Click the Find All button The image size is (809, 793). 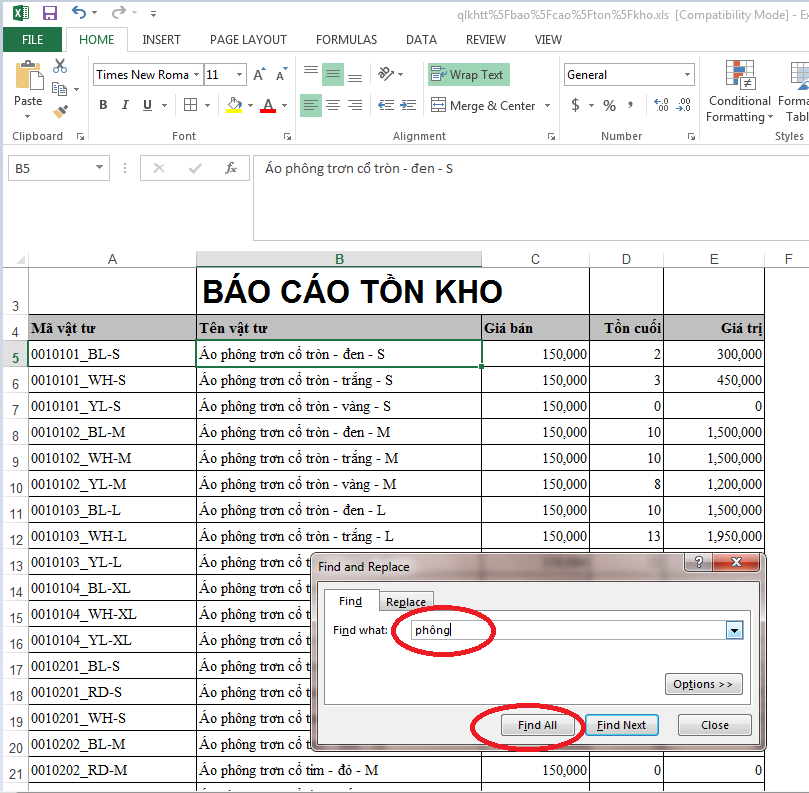point(537,725)
